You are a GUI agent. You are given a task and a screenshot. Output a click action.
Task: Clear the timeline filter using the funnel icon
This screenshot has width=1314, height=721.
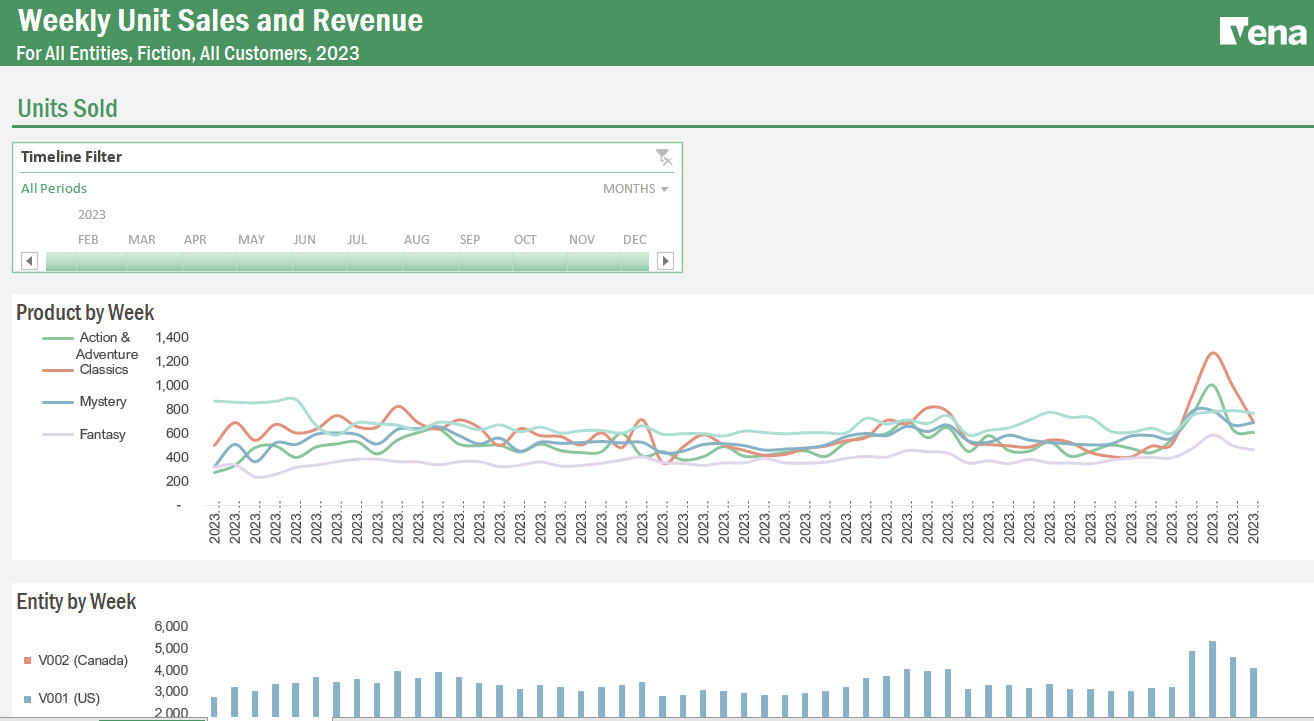[x=664, y=157]
